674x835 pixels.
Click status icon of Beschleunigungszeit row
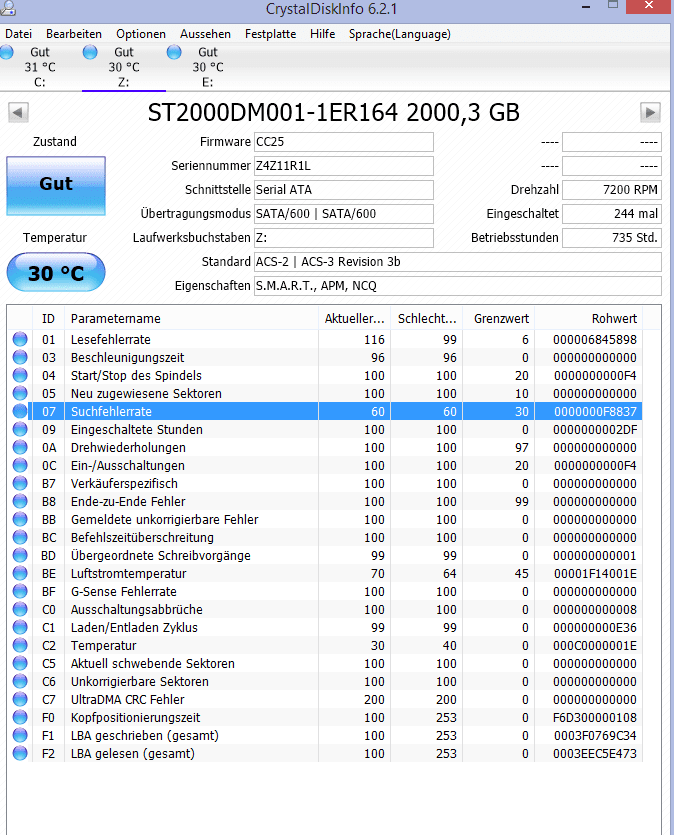(x=20, y=357)
